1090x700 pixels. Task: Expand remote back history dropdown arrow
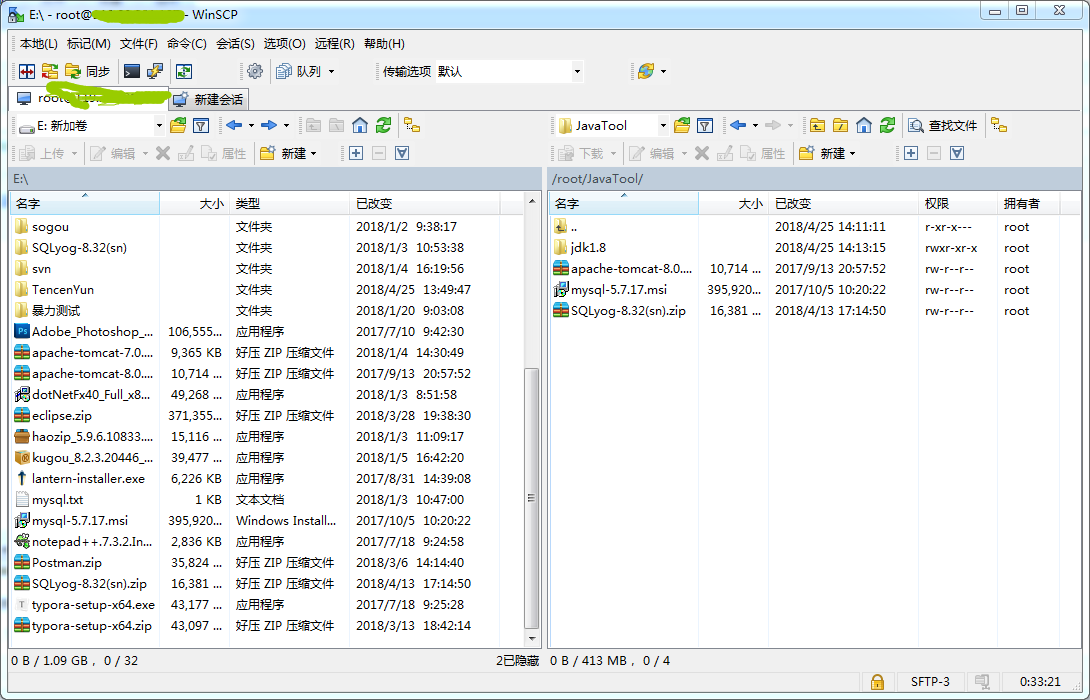click(756, 126)
